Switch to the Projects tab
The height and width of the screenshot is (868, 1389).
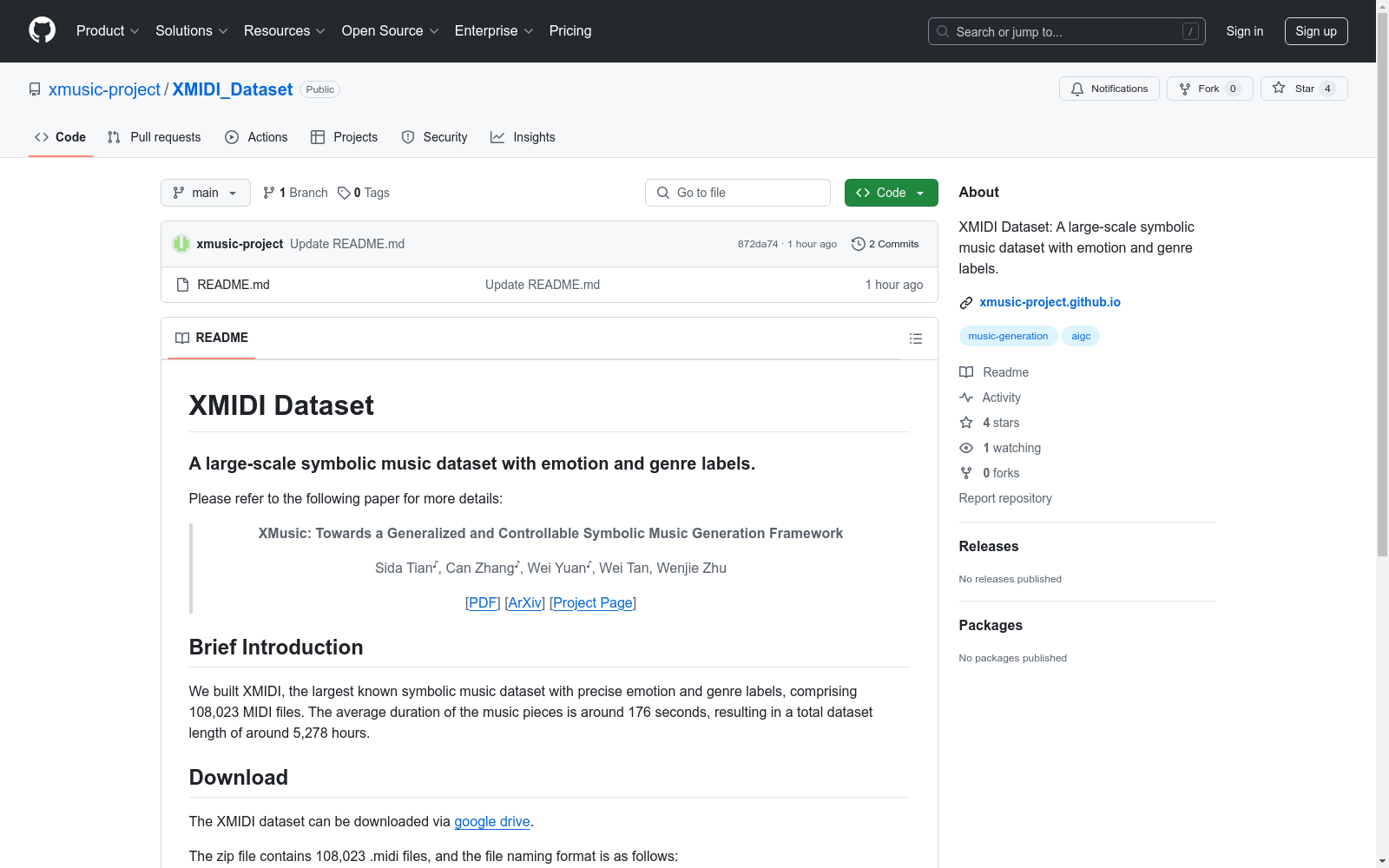pos(345,137)
